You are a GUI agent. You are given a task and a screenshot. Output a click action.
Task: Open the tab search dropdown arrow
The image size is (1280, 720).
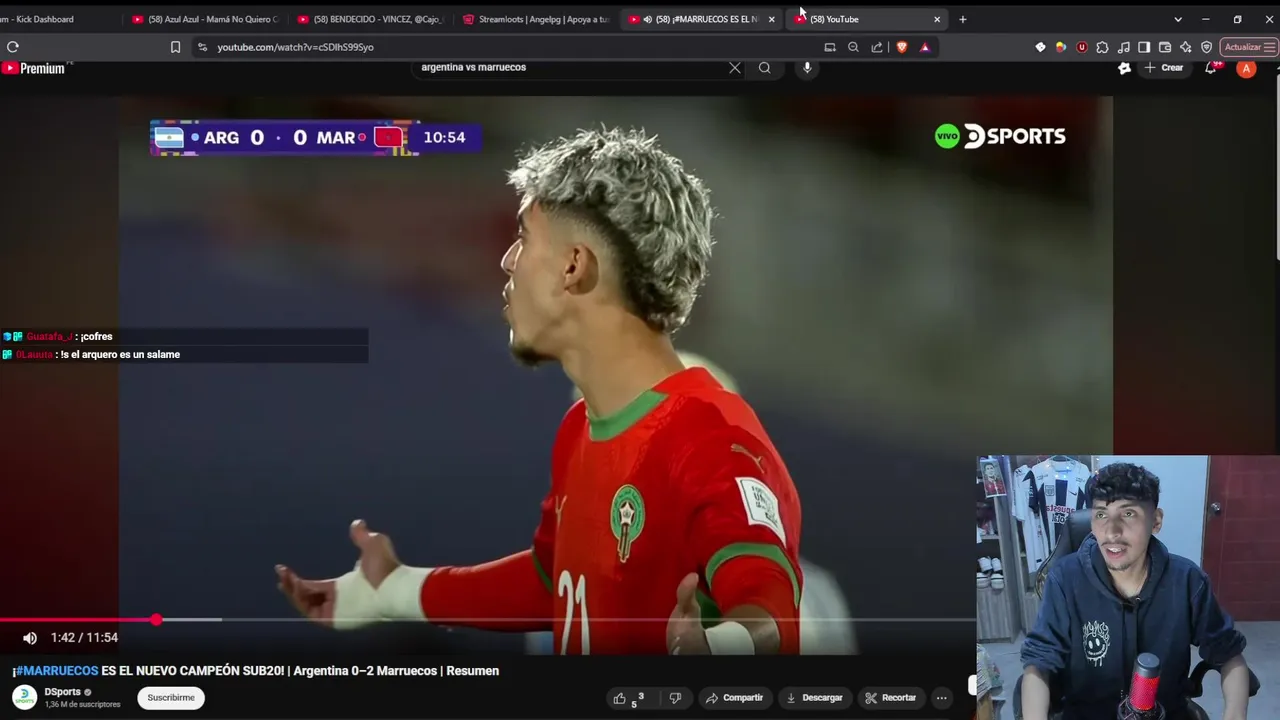point(1178,19)
